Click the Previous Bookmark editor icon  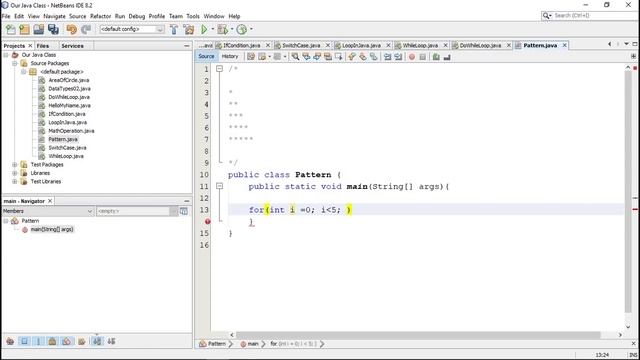[352, 57]
